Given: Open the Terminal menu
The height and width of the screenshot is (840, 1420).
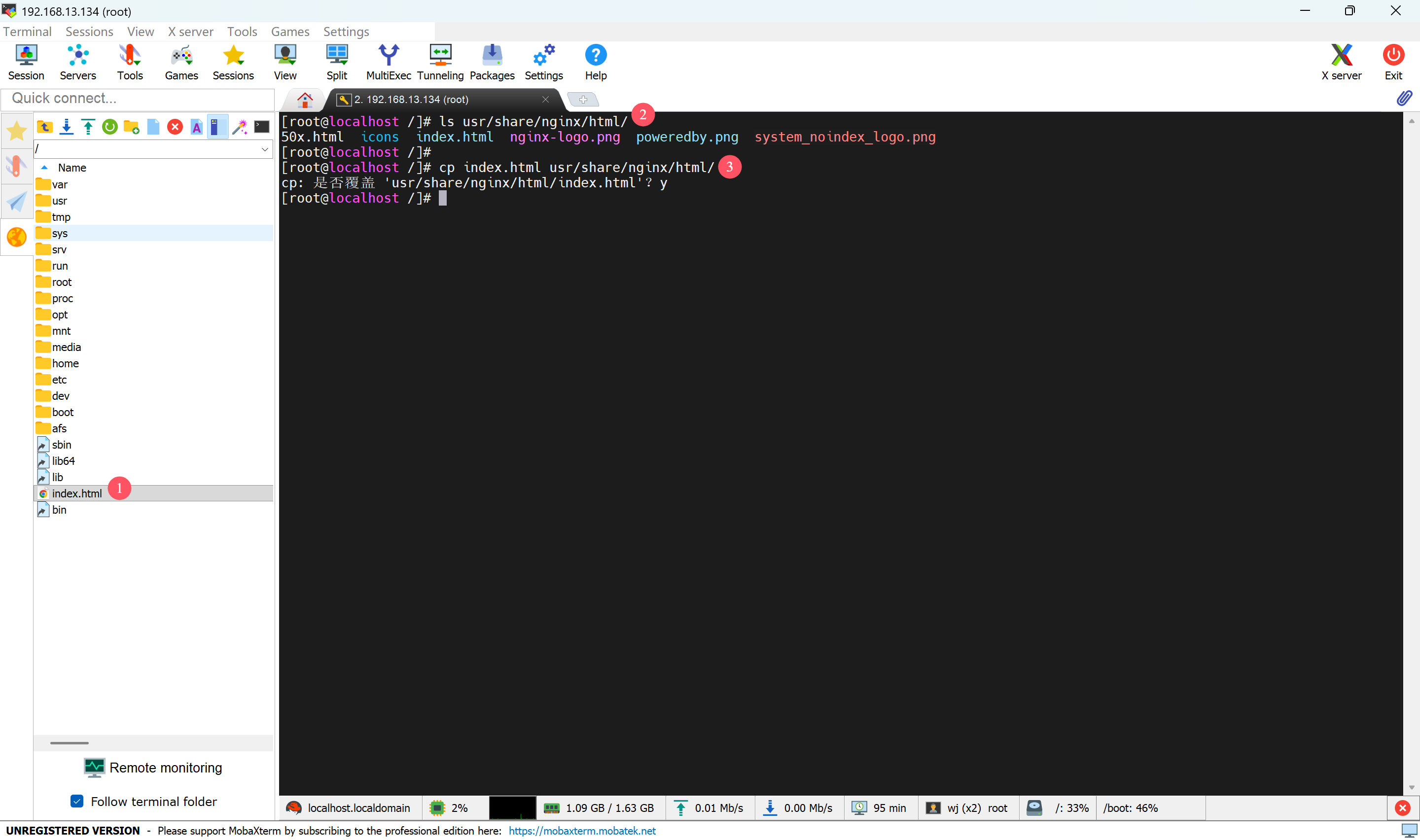Looking at the screenshot, I should pyautogui.click(x=27, y=32).
